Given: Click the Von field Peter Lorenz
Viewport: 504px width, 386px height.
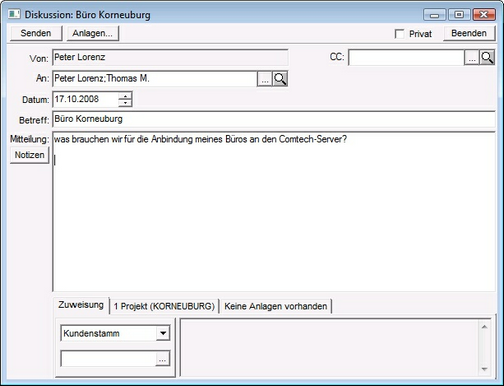Looking at the screenshot, I should click(170, 57).
